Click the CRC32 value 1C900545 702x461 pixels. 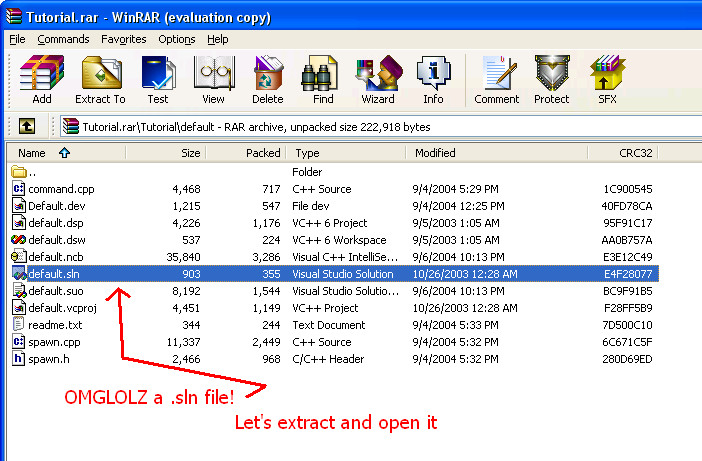pyautogui.click(x=628, y=189)
